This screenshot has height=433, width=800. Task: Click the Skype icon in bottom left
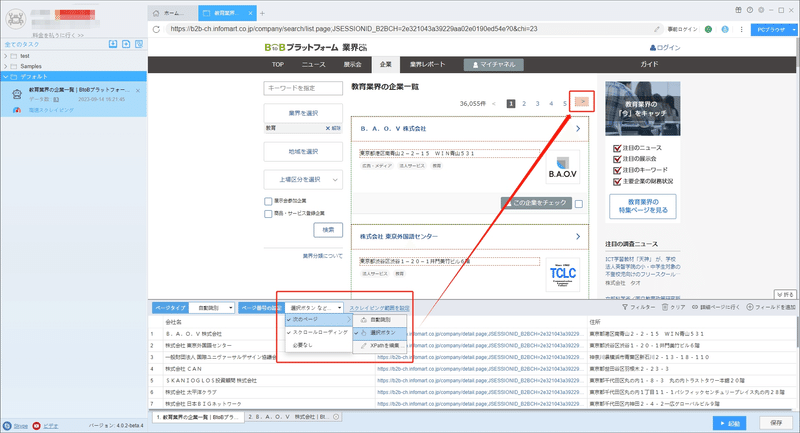click(x=7, y=426)
